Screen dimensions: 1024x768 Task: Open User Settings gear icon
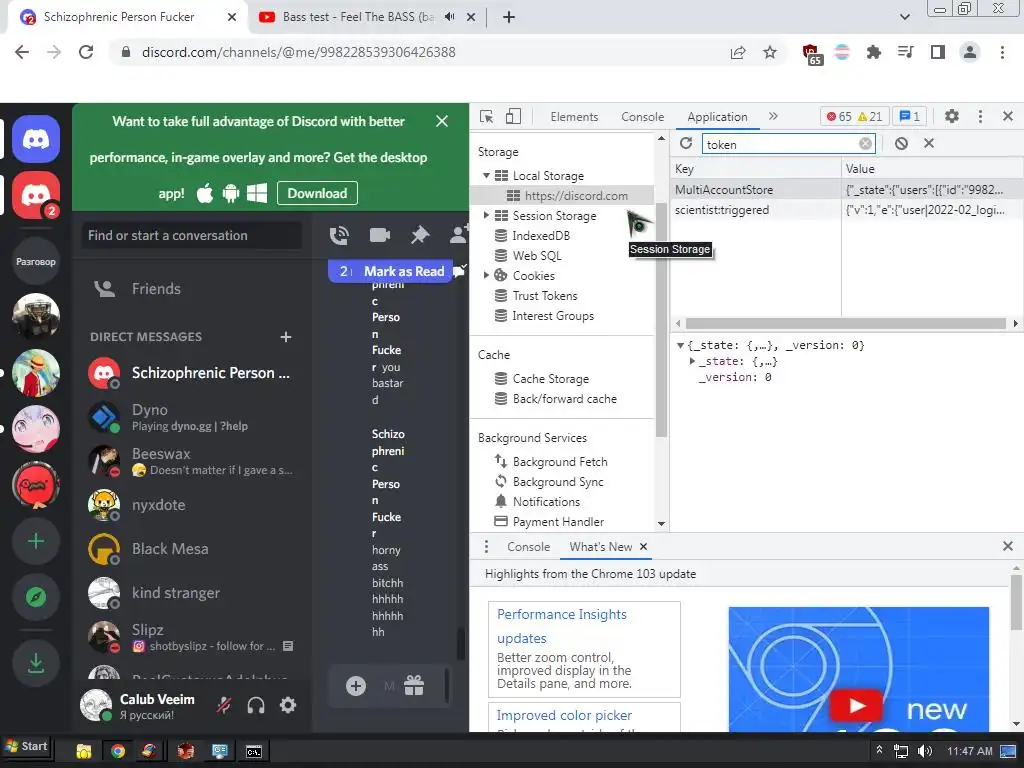288,705
